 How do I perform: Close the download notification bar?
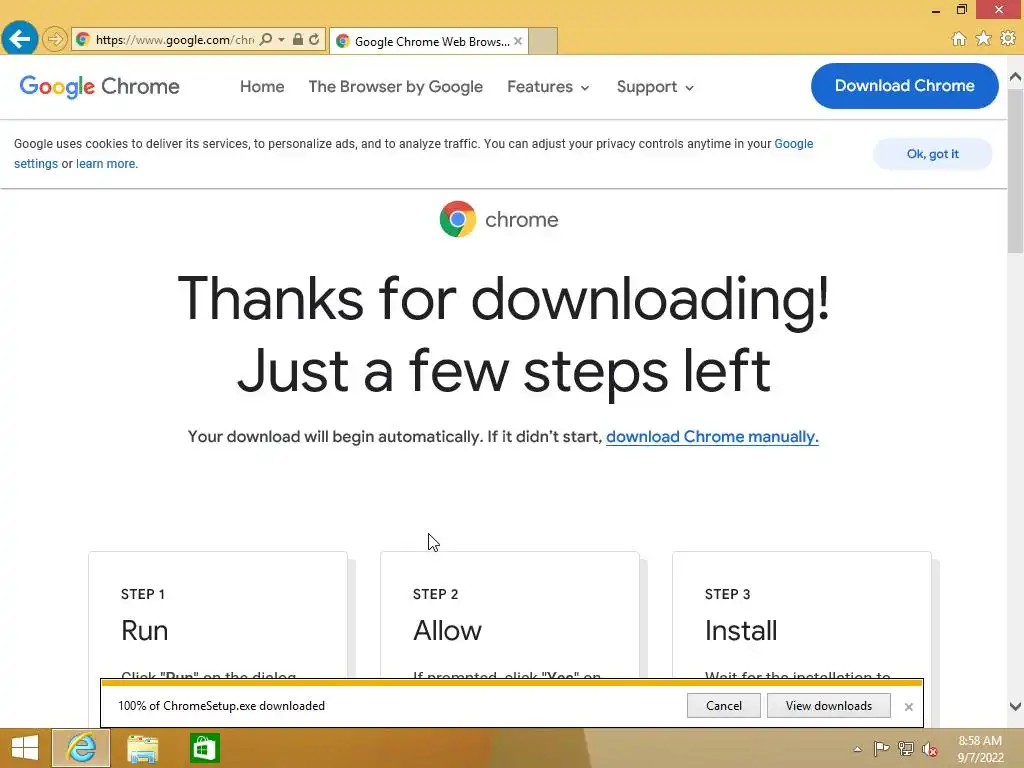click(x=908, y=707)
